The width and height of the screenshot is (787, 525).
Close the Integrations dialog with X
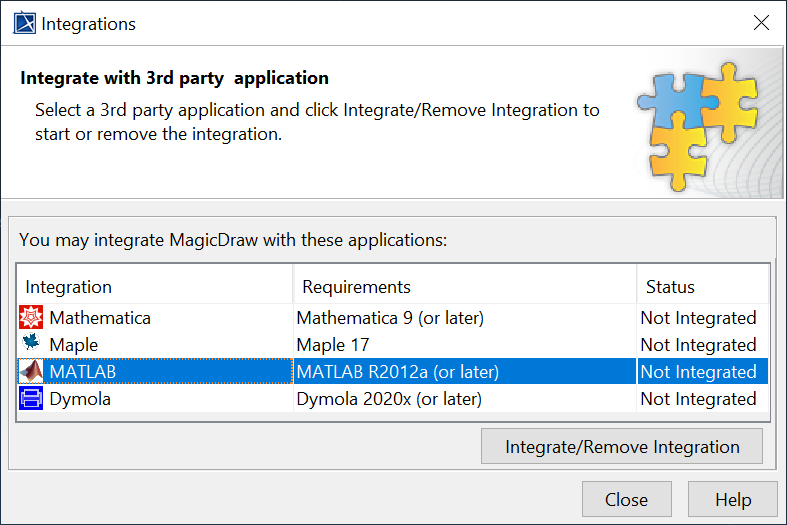click(x=762, y=23)
